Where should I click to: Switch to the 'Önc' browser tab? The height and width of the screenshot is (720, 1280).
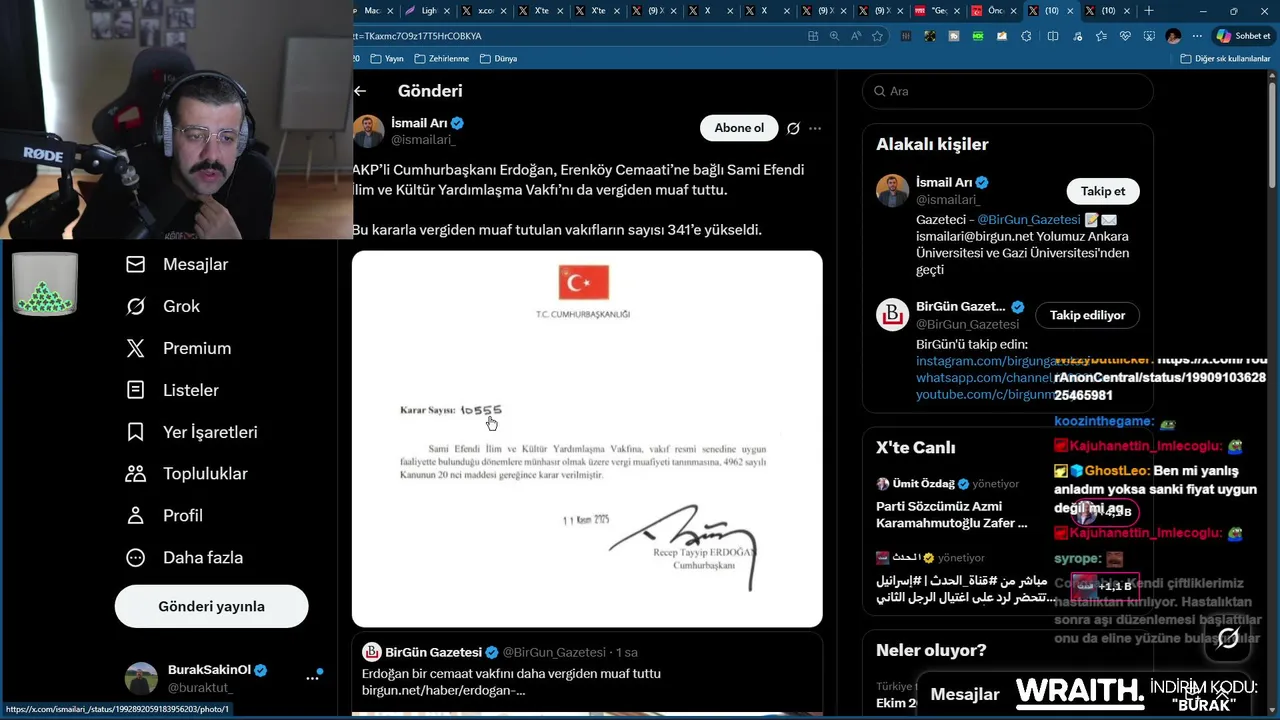[993, 11]
